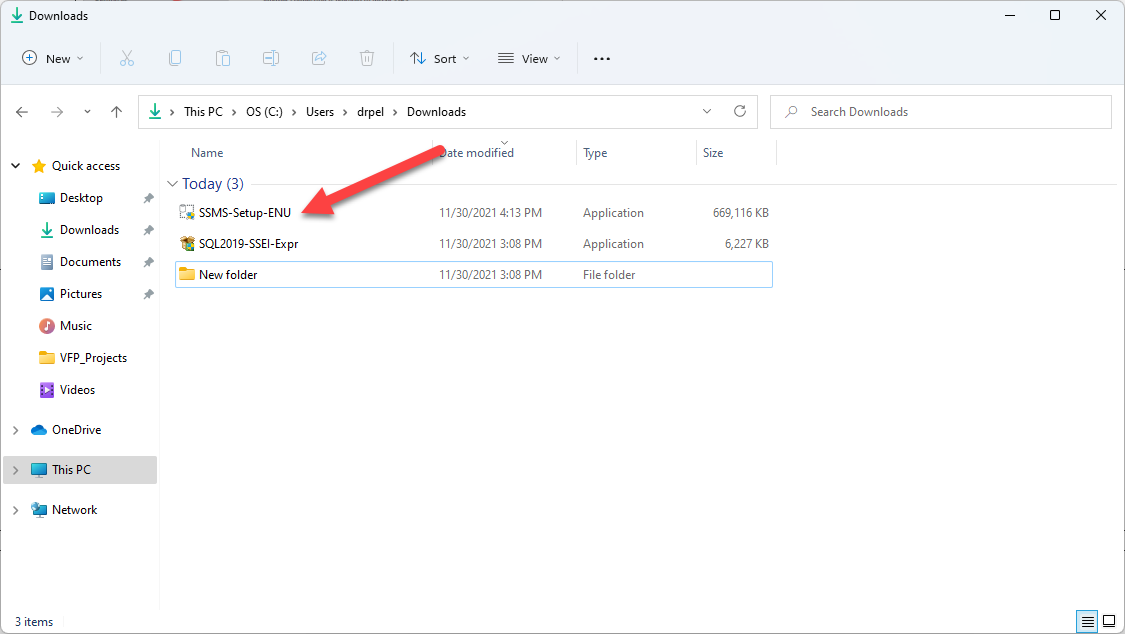
Task: Sort by the Type column header
Action: click(595, 153)
